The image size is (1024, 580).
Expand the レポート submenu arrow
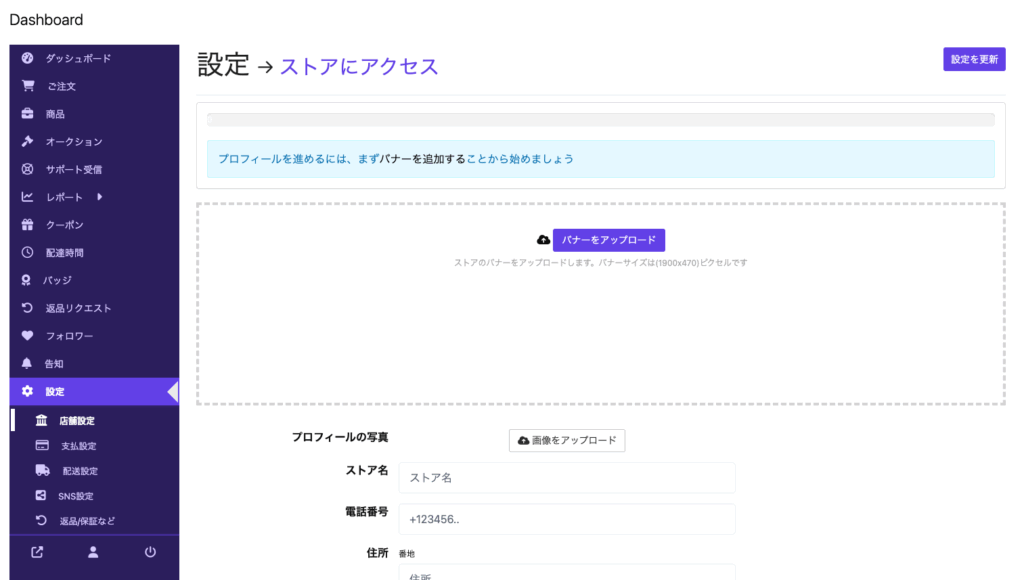click(x=99, y=197)
